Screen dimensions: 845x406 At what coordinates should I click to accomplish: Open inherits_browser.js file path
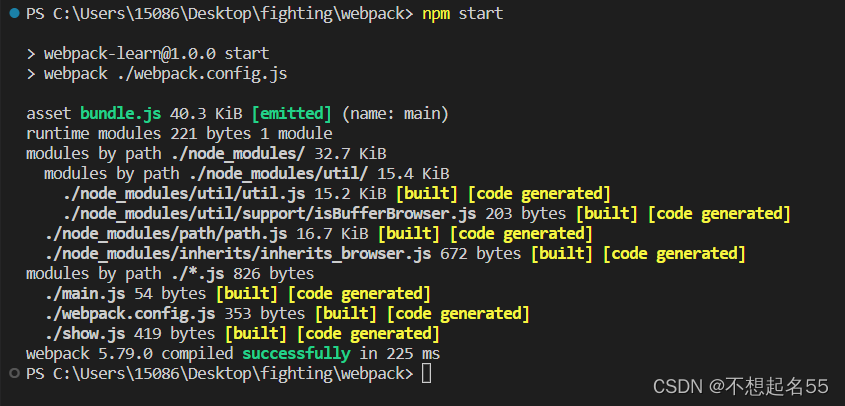pyautogui.click(x=238, y=253)
